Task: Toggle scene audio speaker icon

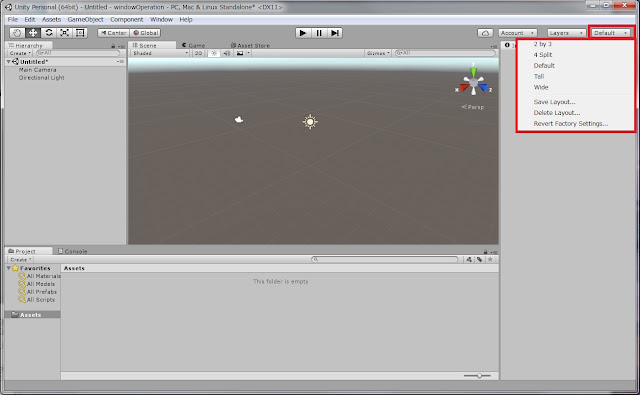Action: click(x=227, y=53)
